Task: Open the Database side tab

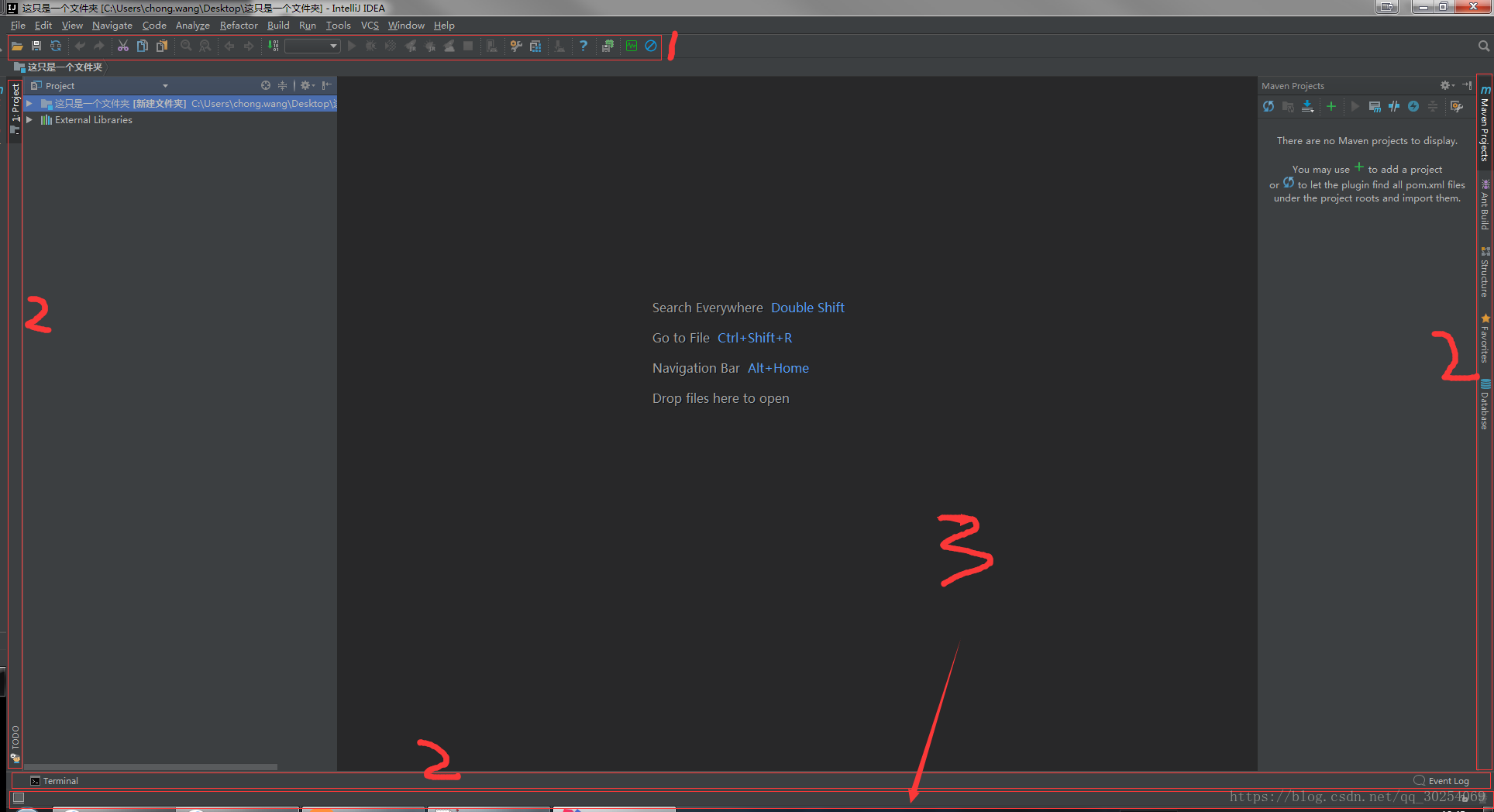Action: [1485, 404]
